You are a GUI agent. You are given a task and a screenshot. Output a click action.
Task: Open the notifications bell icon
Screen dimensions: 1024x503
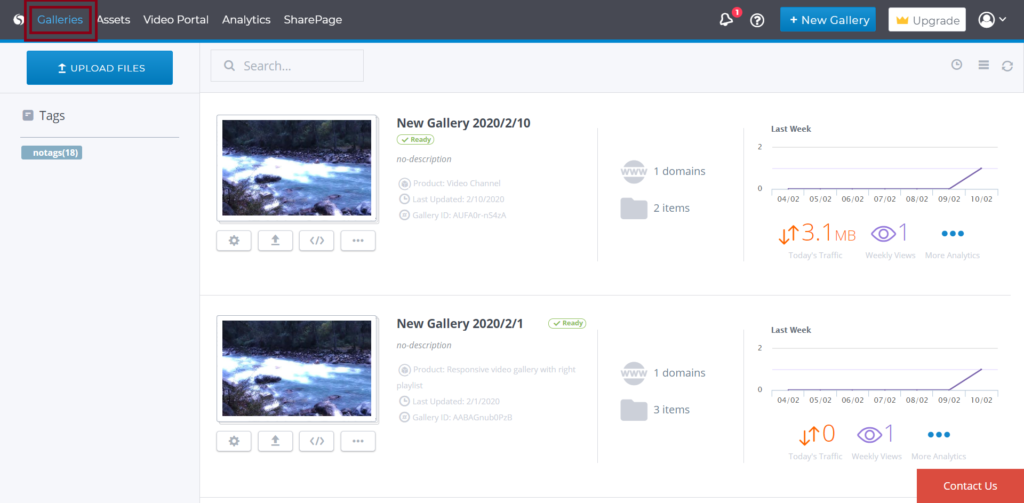[726, 20]
